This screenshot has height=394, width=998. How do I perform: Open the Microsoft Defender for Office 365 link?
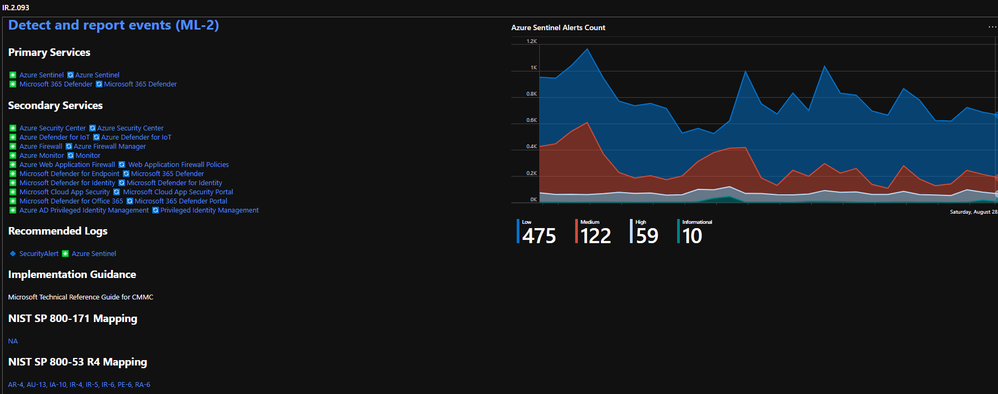click(x=71, y=201)
